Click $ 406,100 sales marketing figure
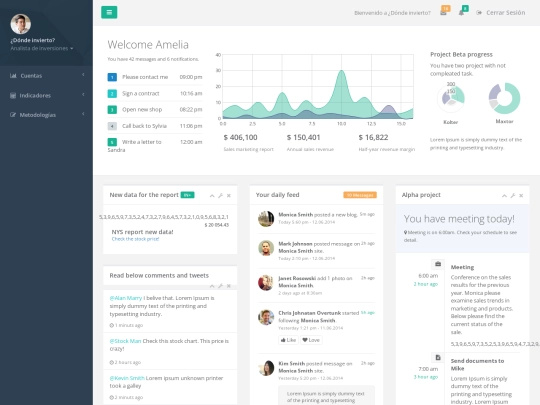The height and width of the screenshot is (405, 540). 240,138
